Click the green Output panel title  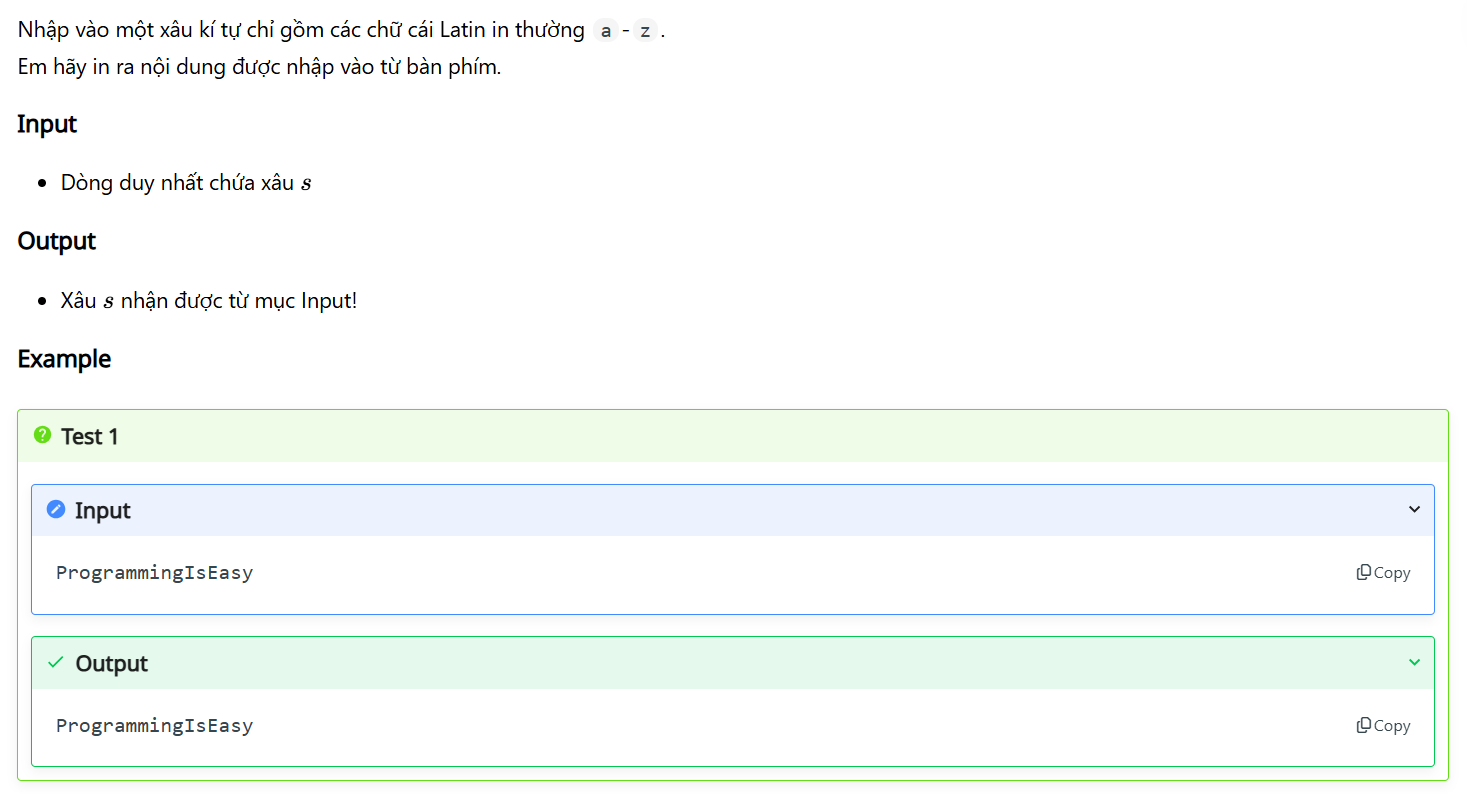point(112,663)
